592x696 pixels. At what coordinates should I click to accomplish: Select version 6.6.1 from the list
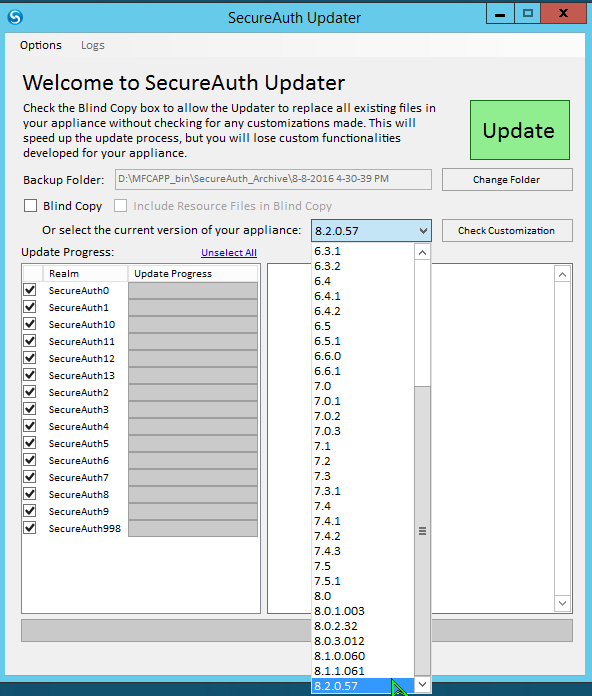(363, 371)
